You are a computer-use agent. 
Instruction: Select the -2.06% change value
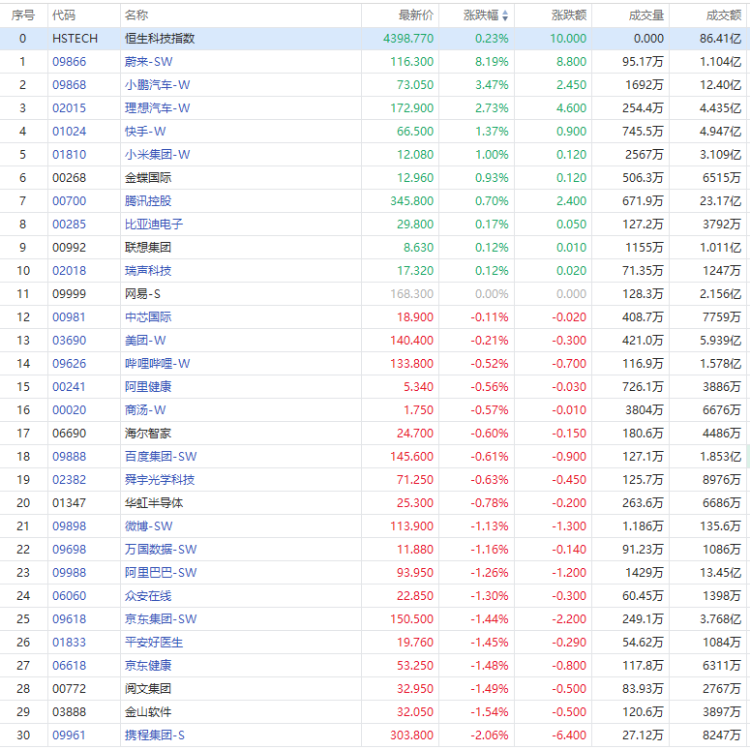[x=489, y=735]
